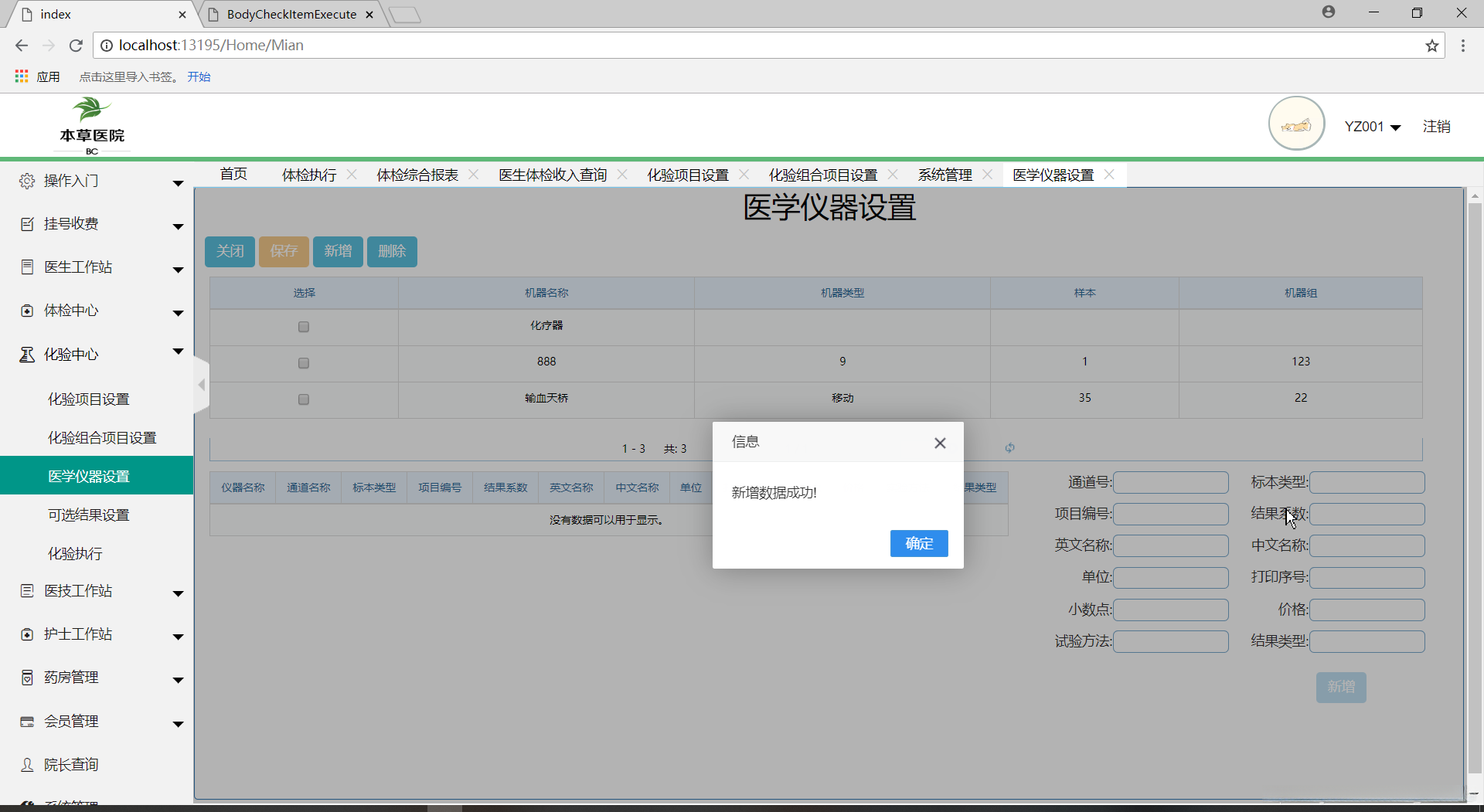
Task: Click the refresh icon beside the table pager
Action: pos(1009,447)
